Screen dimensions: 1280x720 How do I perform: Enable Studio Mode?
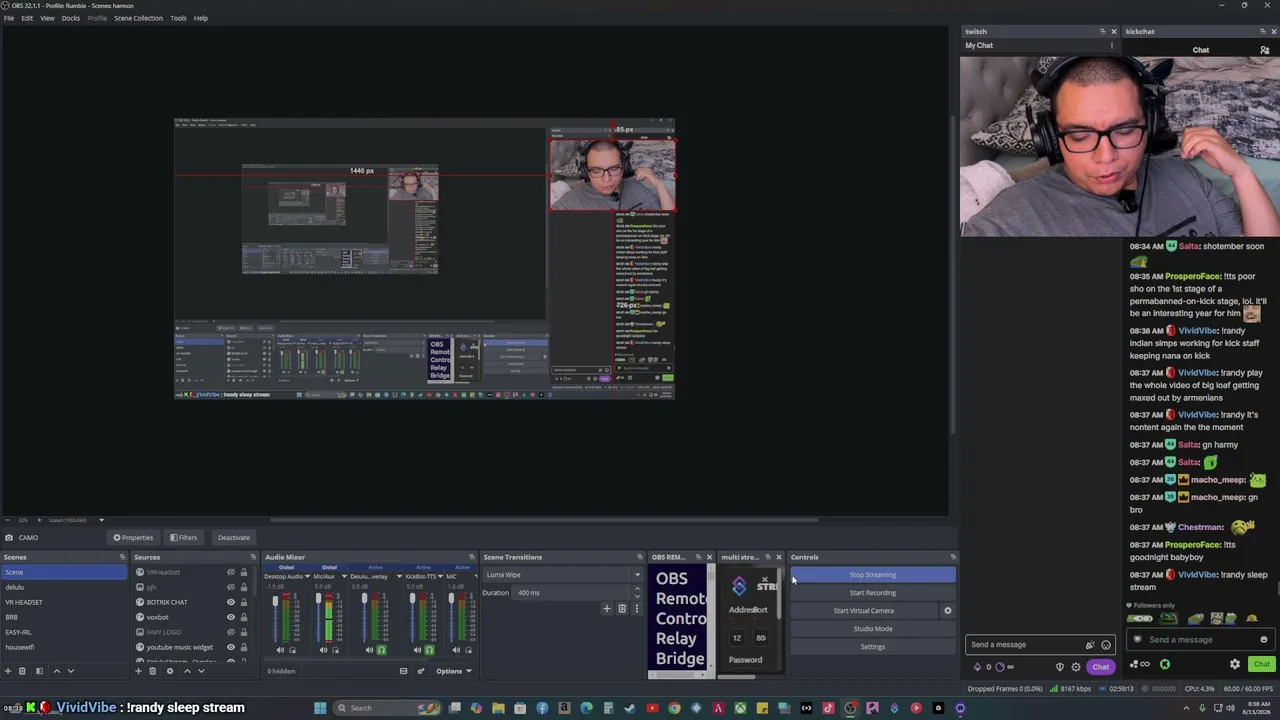[x=873, y=629]
